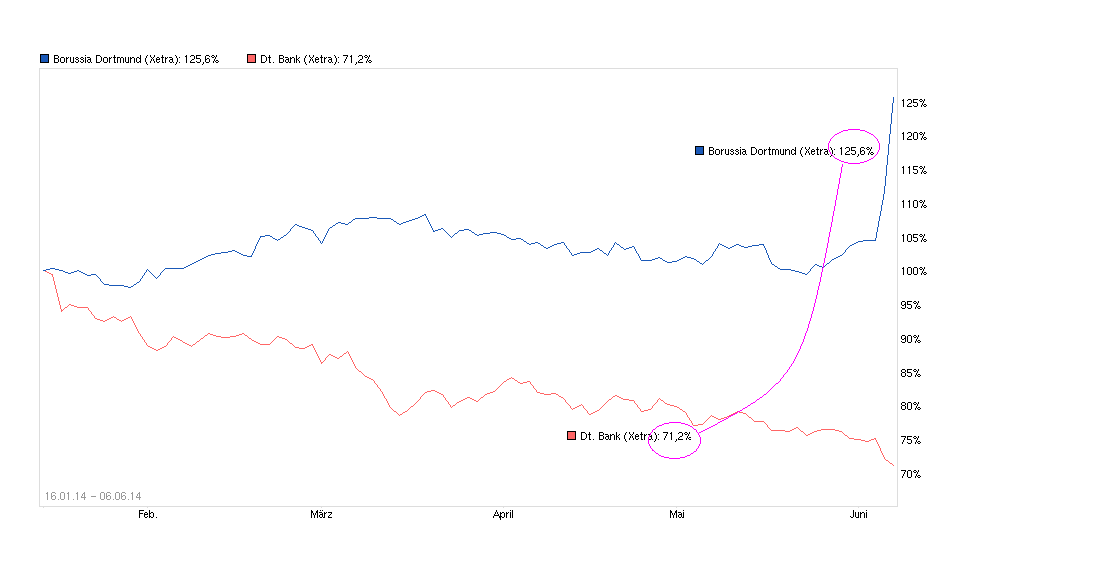This screenshot has height=573, width=1101.
Task: Select the Juni month label on the time axis
Action: click(x=858, y=515)
